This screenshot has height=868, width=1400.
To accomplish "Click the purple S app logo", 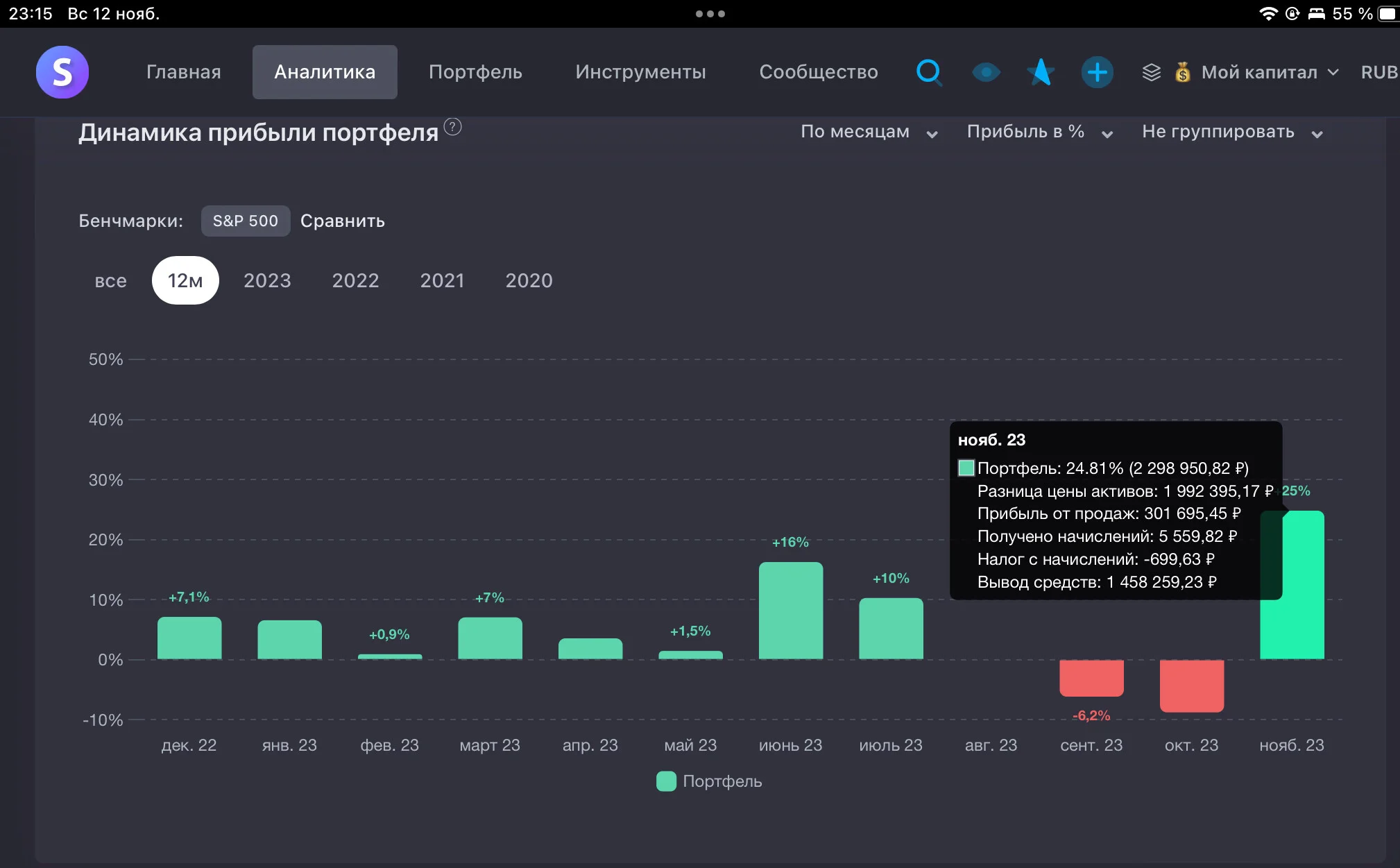I will tap(62, 72).
